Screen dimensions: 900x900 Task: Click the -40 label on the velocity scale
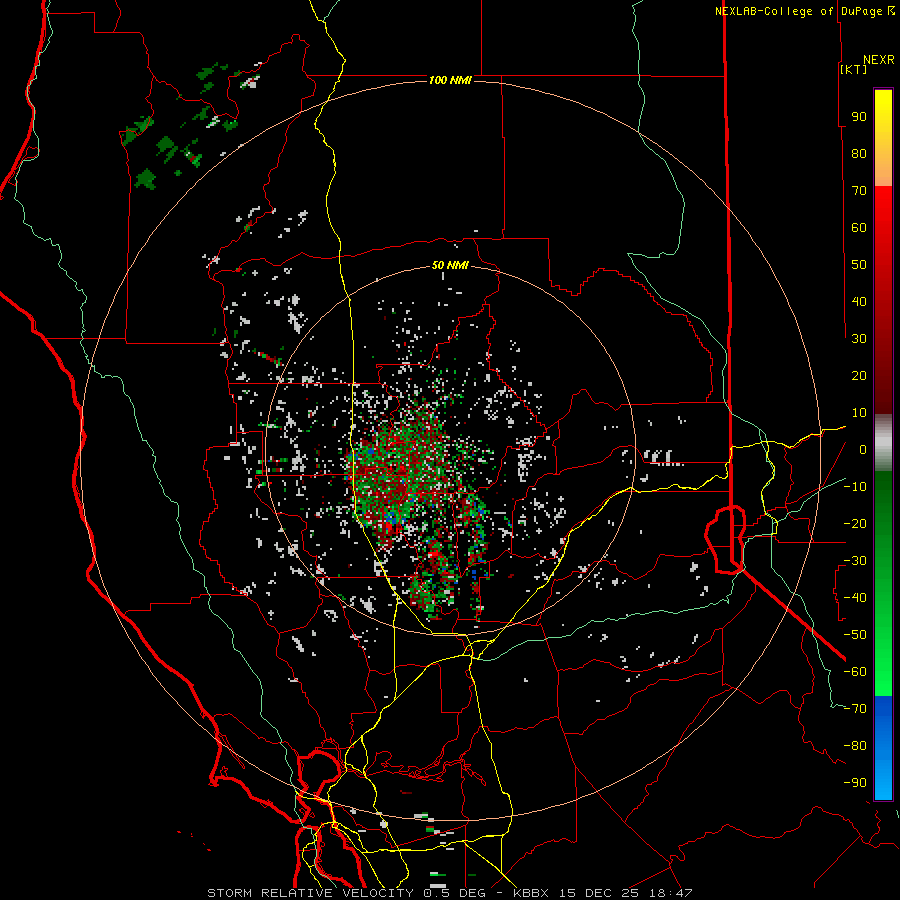pyautogui.click(x=855, y=598)
